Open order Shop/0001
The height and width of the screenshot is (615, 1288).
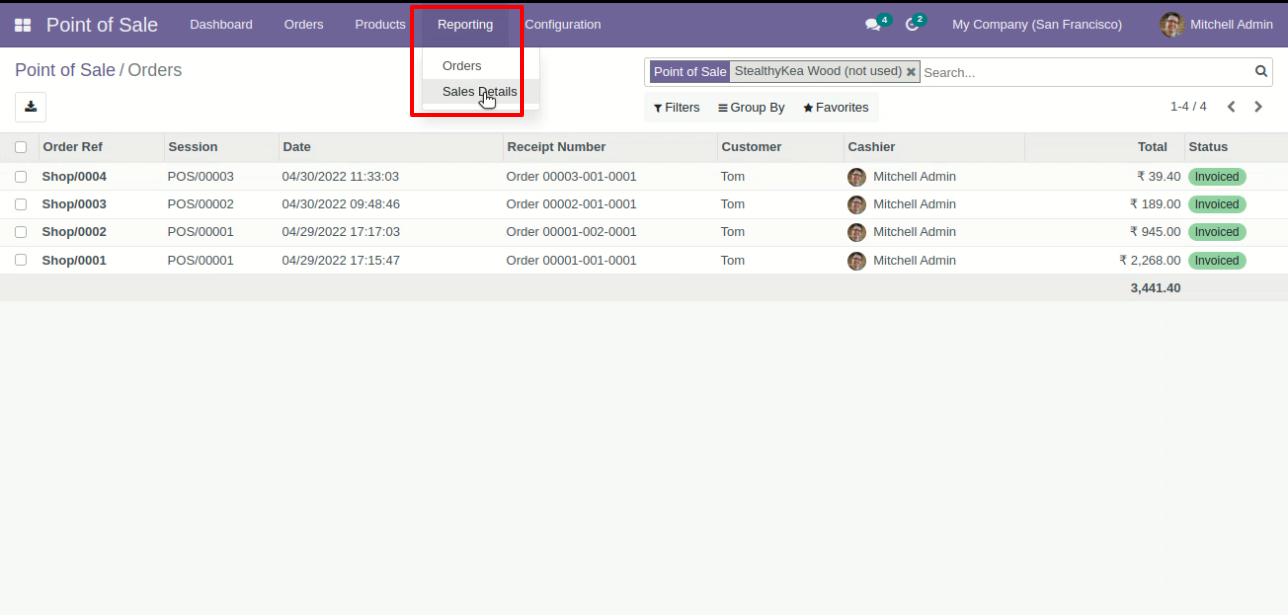pyautogui.click(x=74, y=261)
